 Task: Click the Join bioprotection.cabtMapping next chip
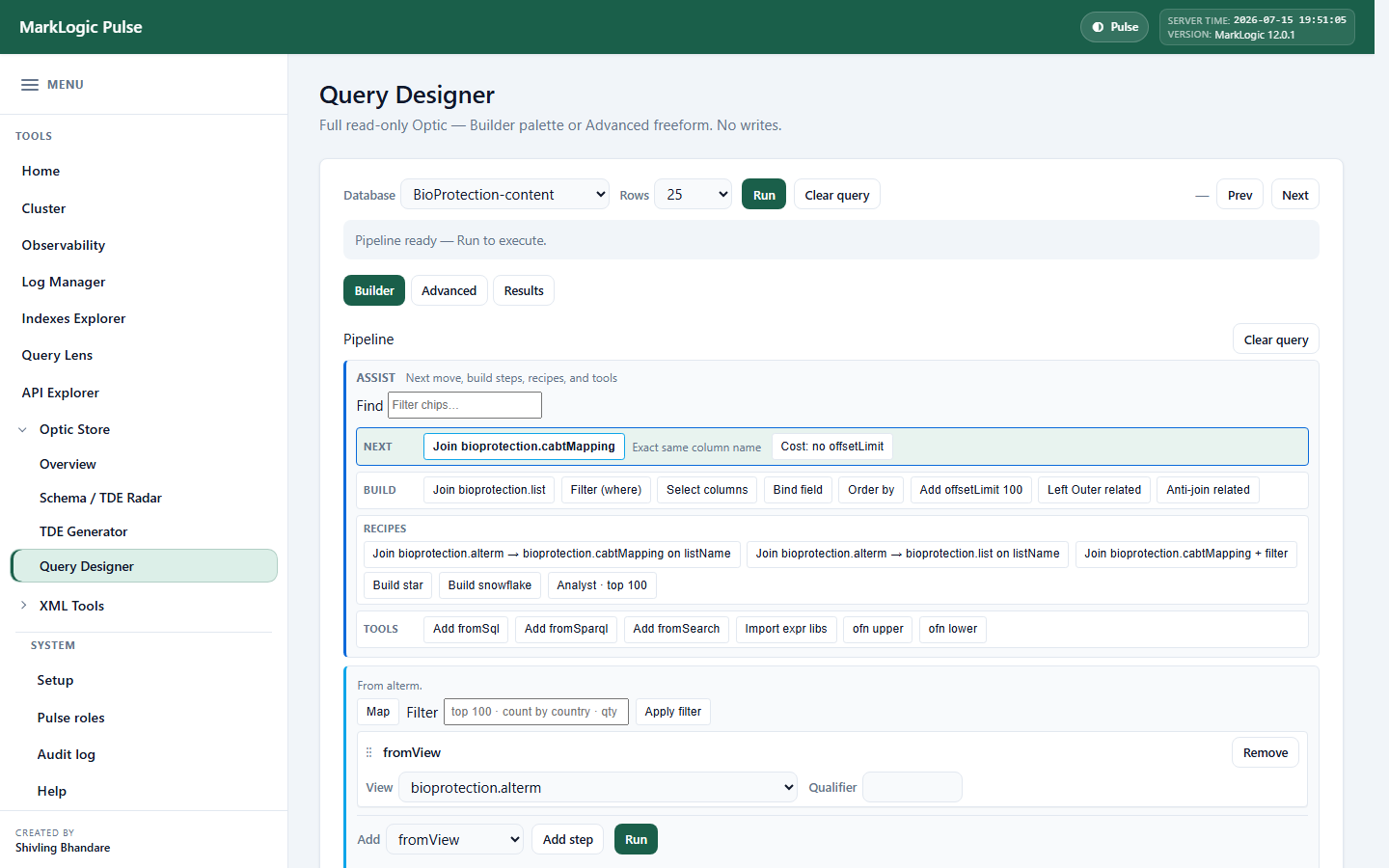524,447
